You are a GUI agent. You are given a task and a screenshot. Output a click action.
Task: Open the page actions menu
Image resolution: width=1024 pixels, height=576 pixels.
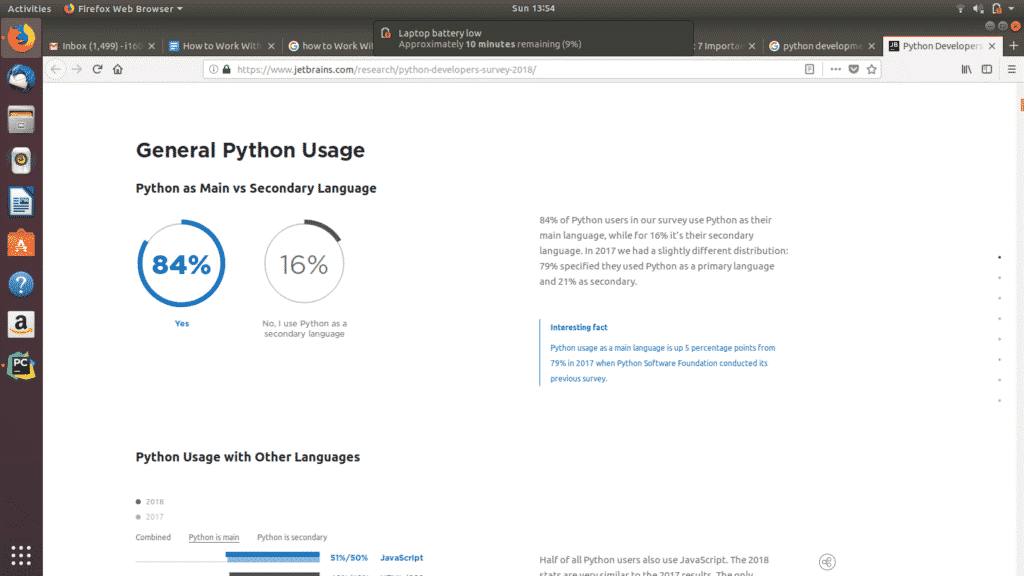835,69
